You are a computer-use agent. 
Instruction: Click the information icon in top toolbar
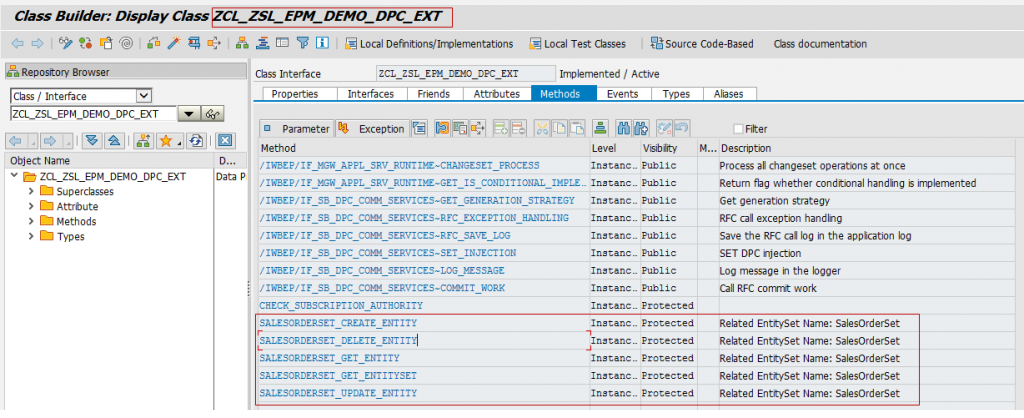tap(322, 44)
